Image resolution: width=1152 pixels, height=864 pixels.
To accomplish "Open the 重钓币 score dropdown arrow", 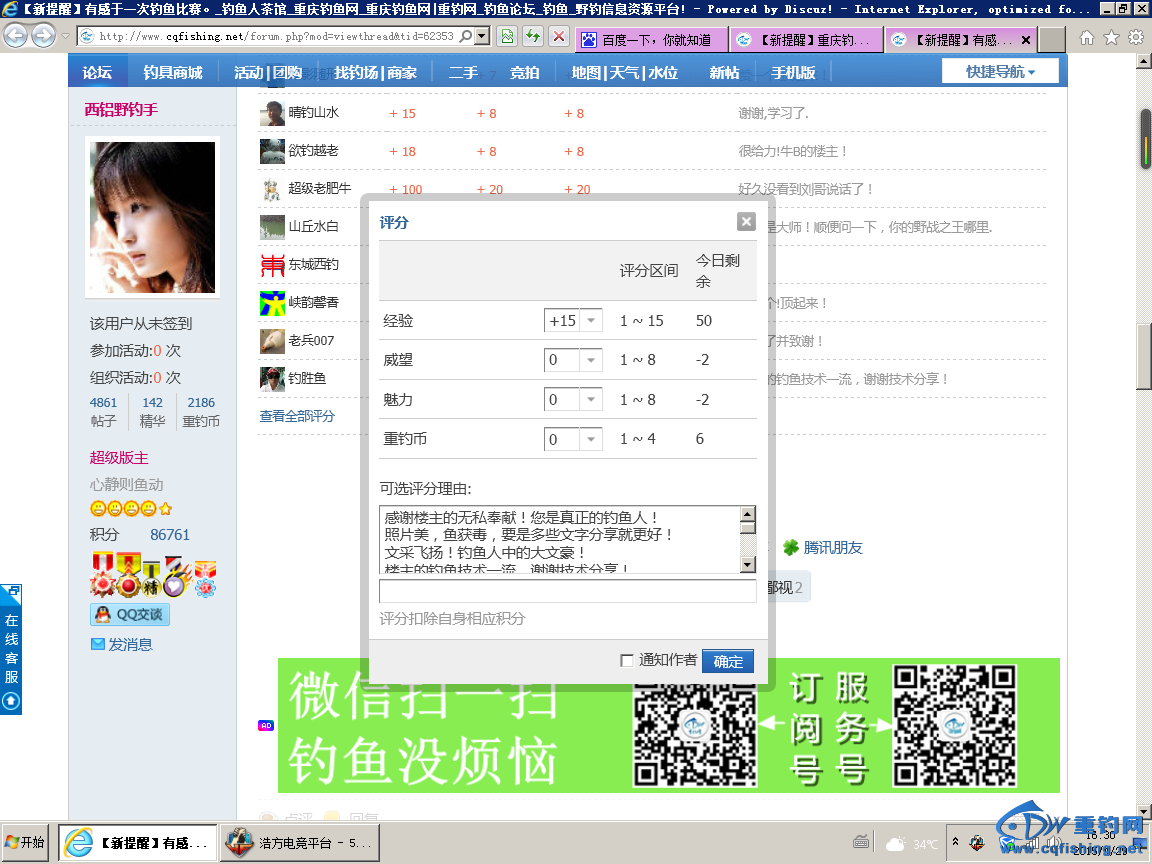I will pyautogui.click(x=591, y=439).
